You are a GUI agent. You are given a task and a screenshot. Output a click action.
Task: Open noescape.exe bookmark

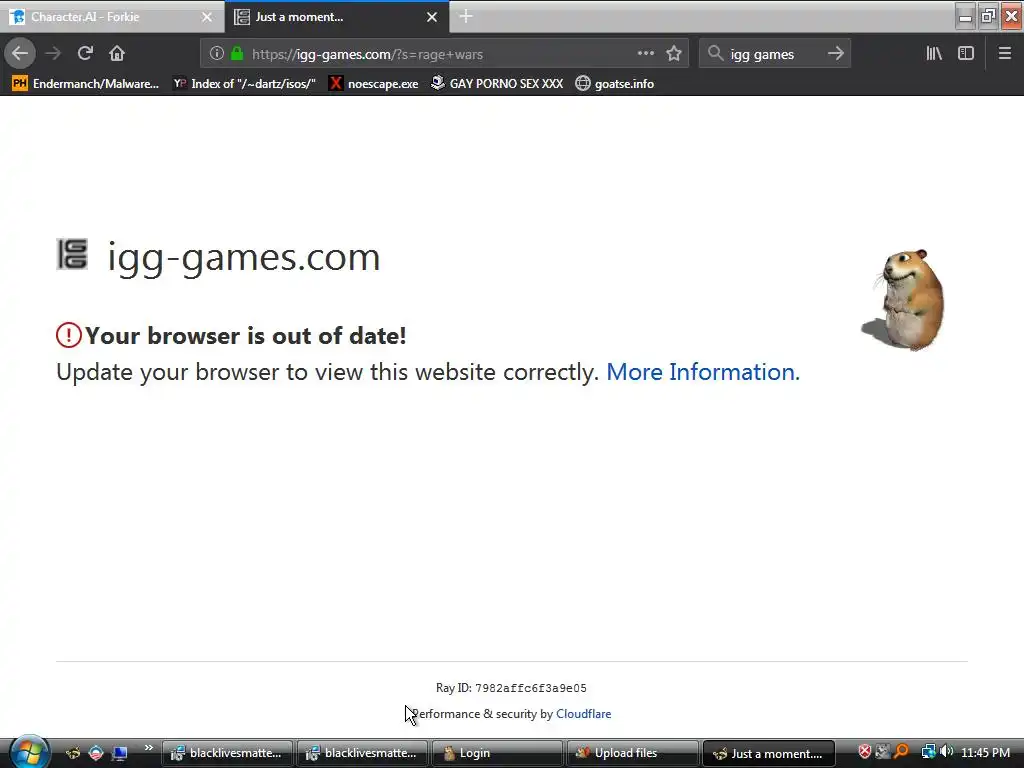tap(373, 84)
